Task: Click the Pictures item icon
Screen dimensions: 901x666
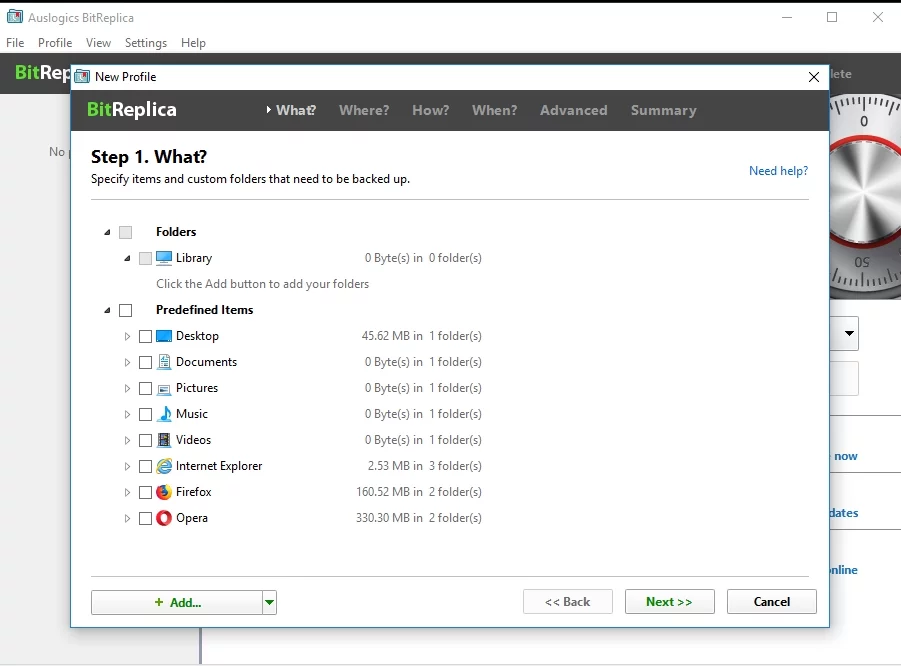Action: pos(164,388)
